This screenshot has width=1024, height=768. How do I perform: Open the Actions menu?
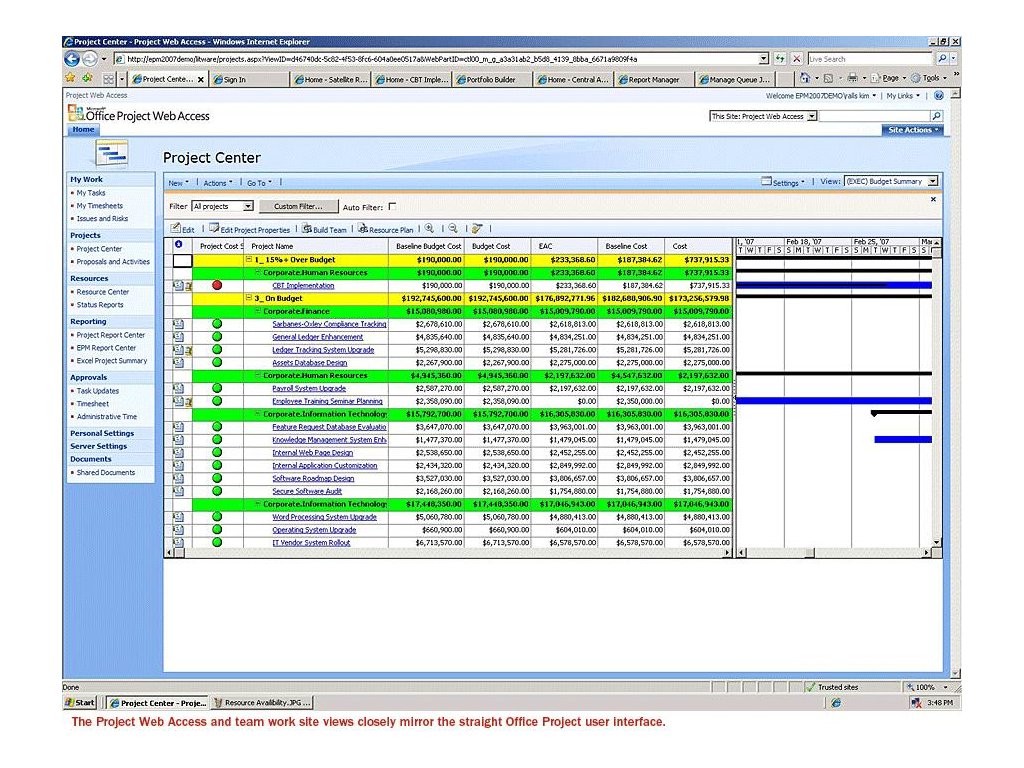coord(217,183)
